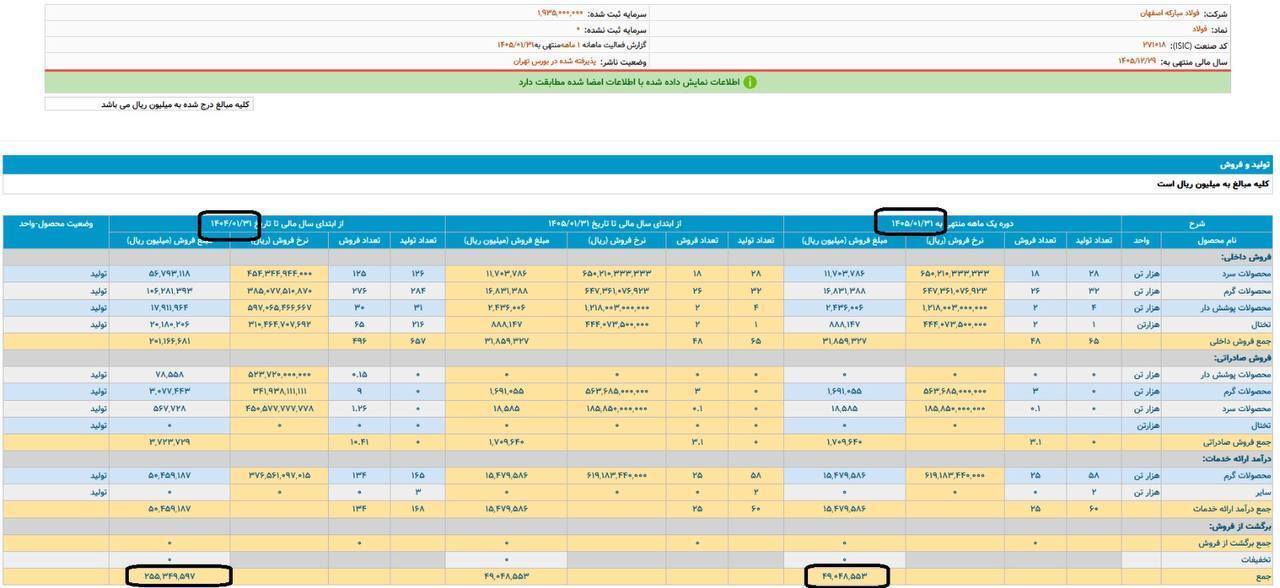
Task: Click the domestic total "۲۰۱,۱۶۶,۶۸۱"
Action: [169, 341]
